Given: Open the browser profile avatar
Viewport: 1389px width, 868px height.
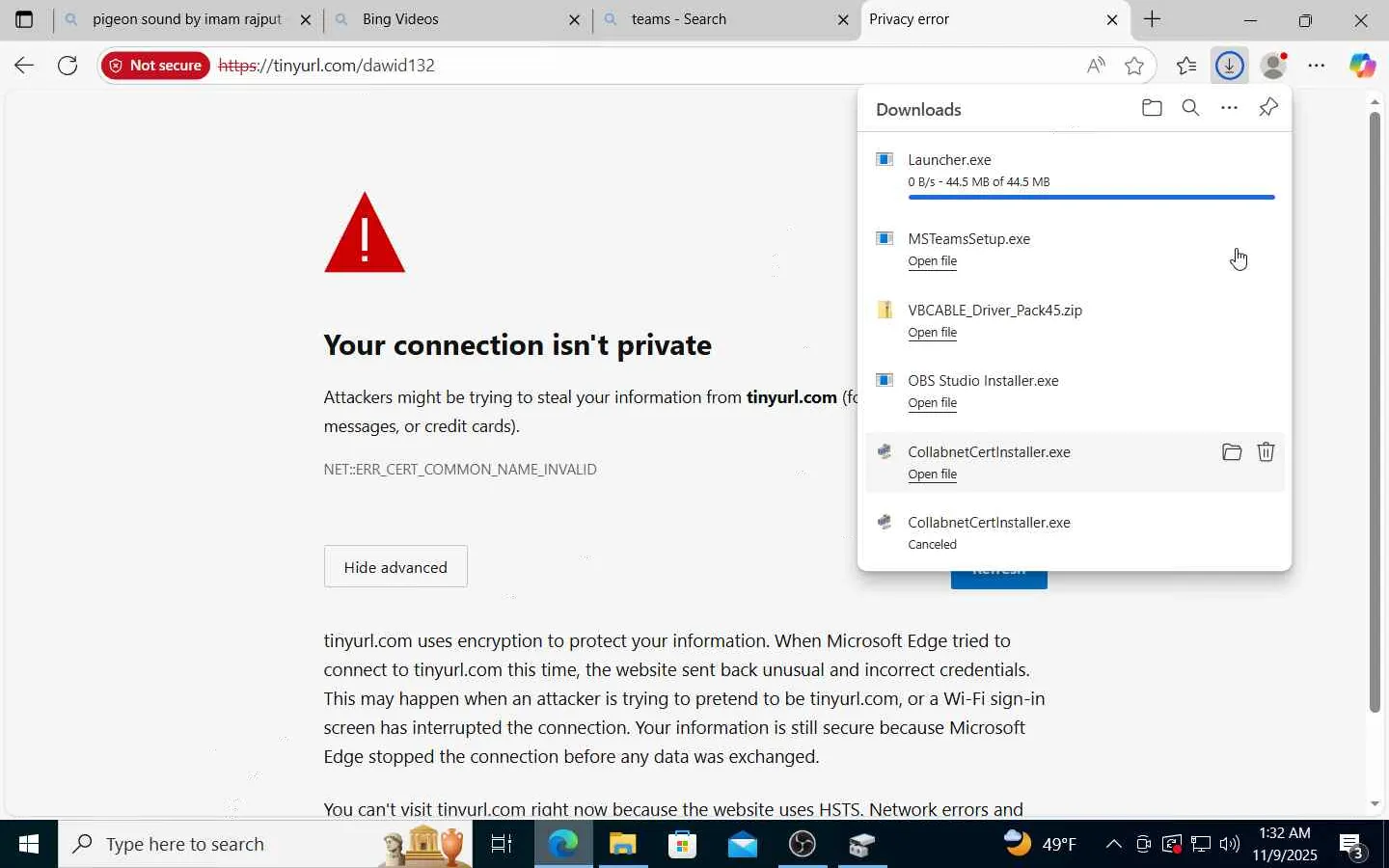Looking at the screenshot, I should (x=1274, y=66).
